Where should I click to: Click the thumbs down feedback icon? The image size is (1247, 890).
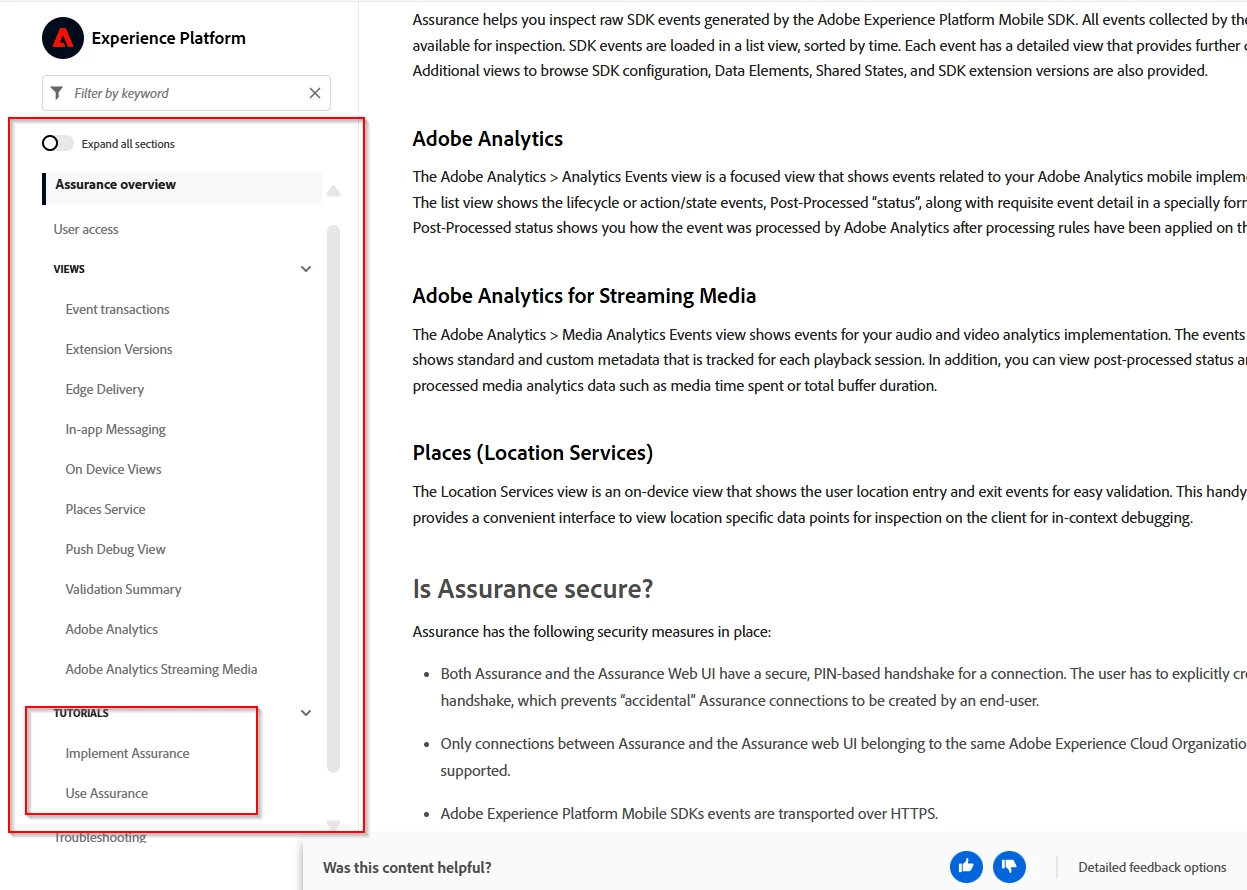pyautogui.click(x=1009, y=867)
